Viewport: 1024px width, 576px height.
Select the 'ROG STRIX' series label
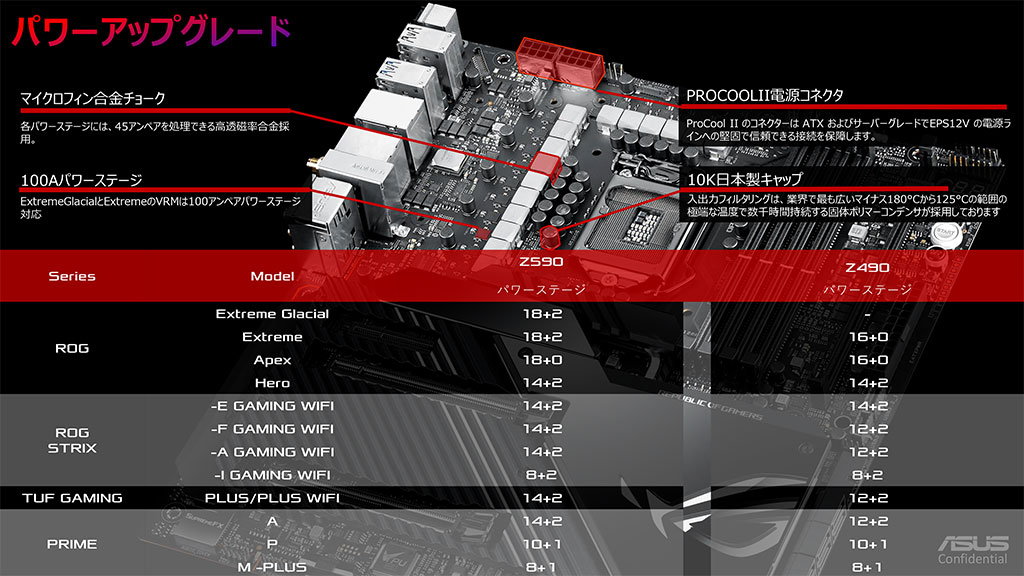coord(72,440)
